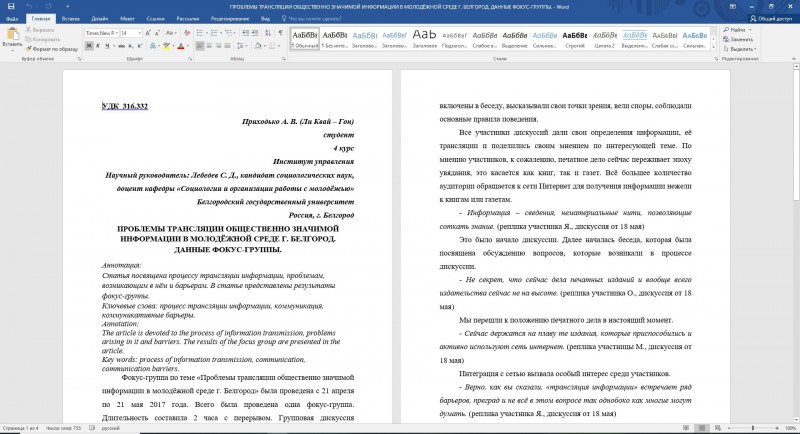Activate Format Painter (Формат по образцу)
The image size is (800, 434).
point(52,49)
